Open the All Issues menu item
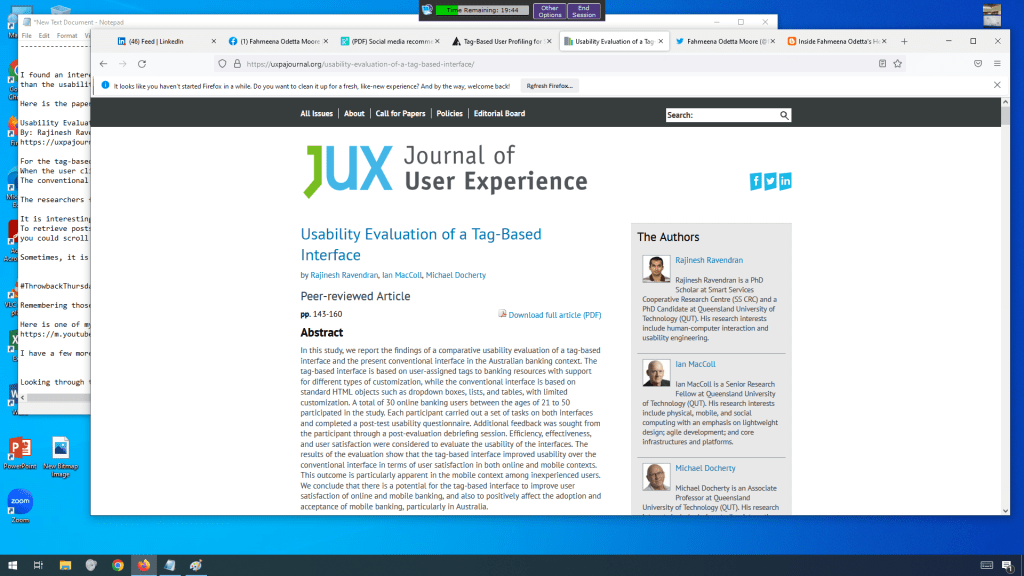 (316, 114)
